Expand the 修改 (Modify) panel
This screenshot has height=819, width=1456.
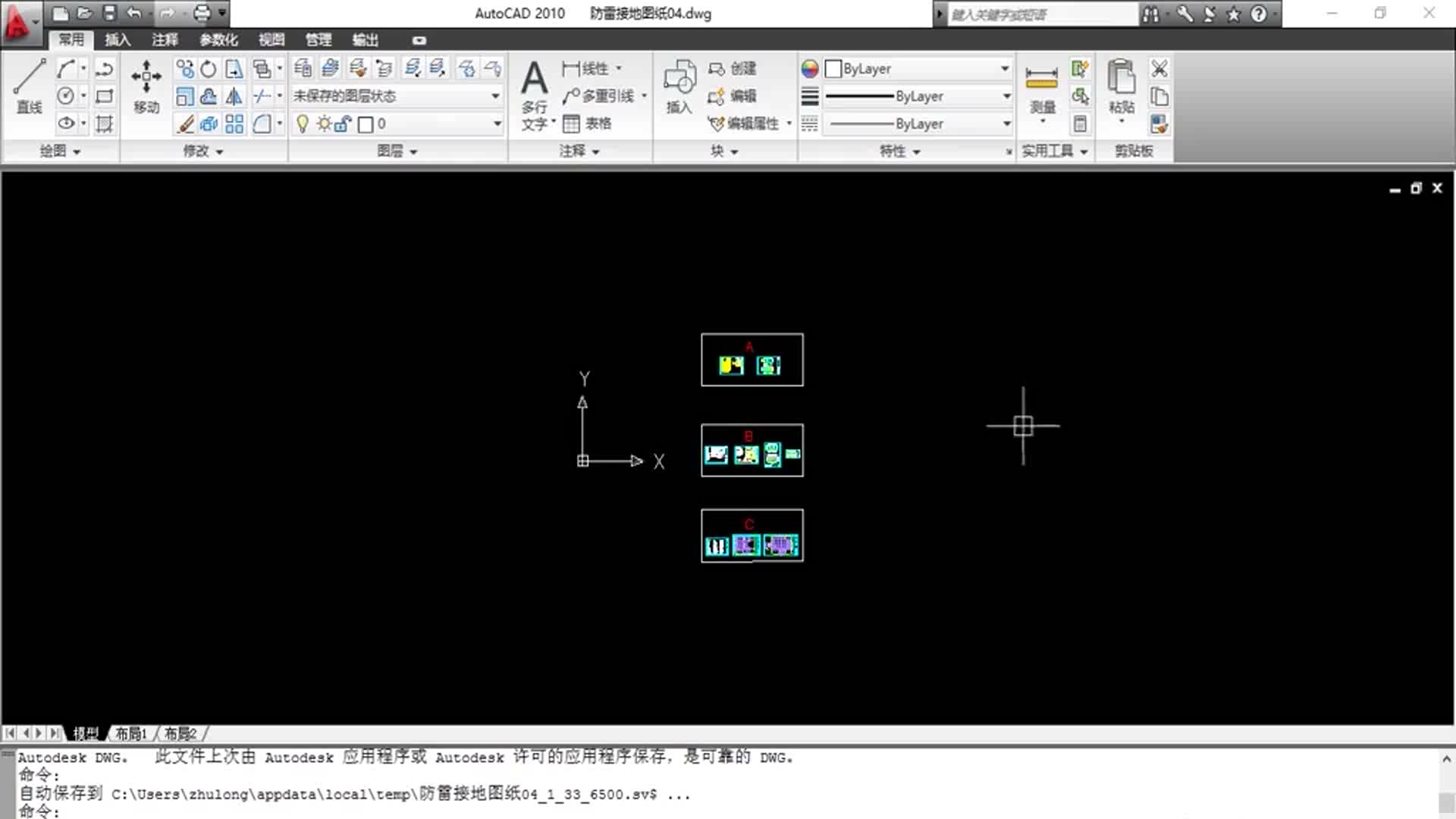coord(203,151)
